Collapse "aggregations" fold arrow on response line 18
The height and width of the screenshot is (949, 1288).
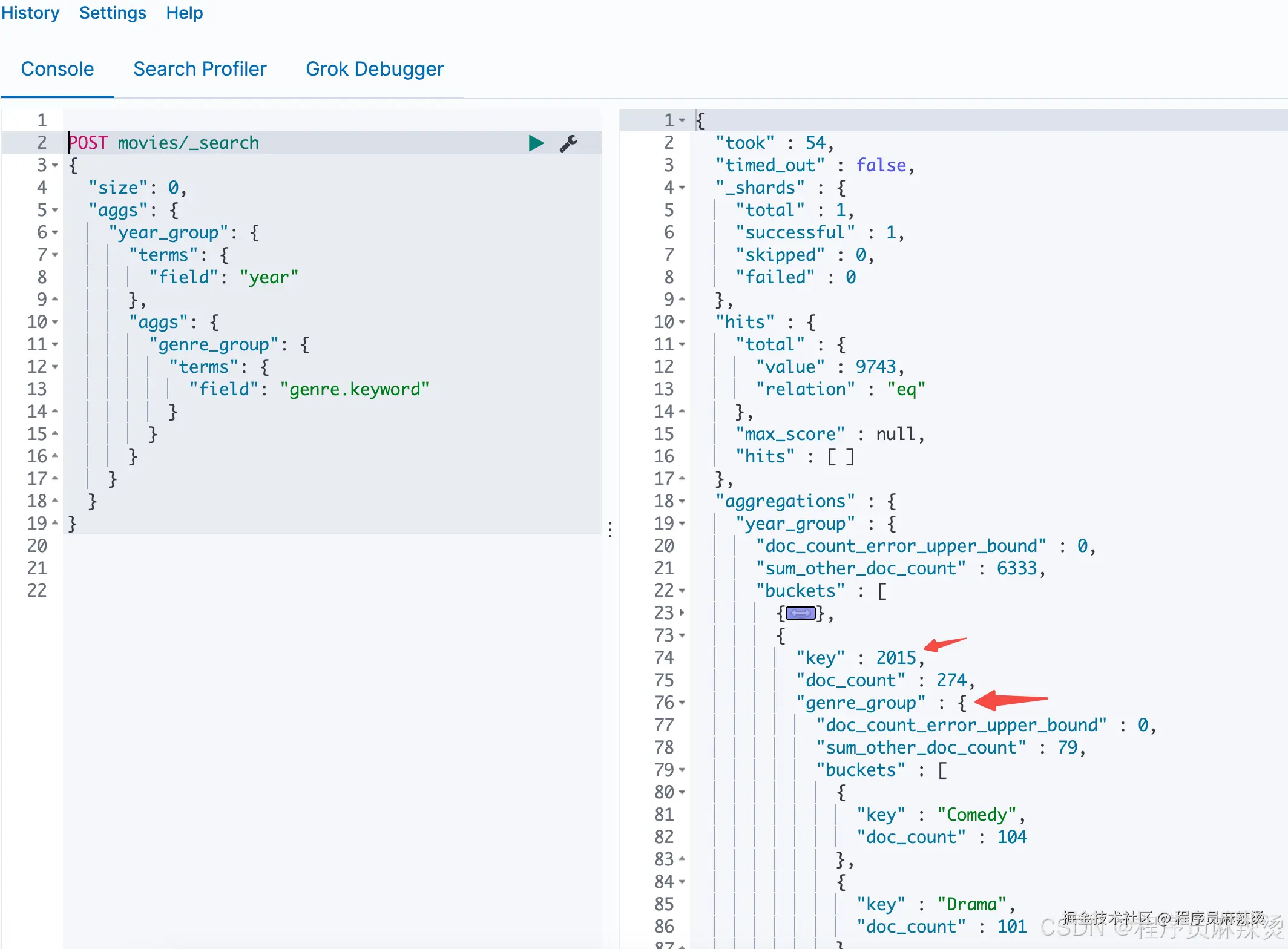(x=682, y=502)
